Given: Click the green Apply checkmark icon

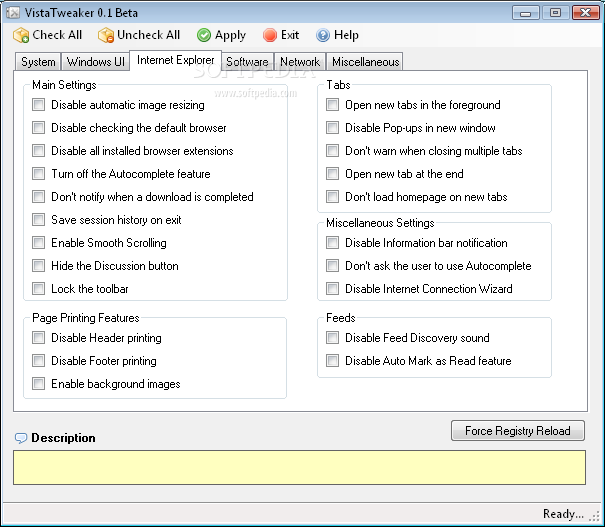Looking at the screenshot, I should pyautogui.click(x=204, y=35).
